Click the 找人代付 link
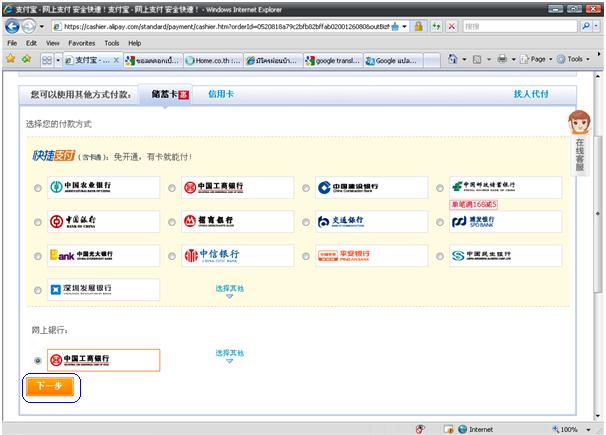The image size is (606, 435). [x=531, y=94]
